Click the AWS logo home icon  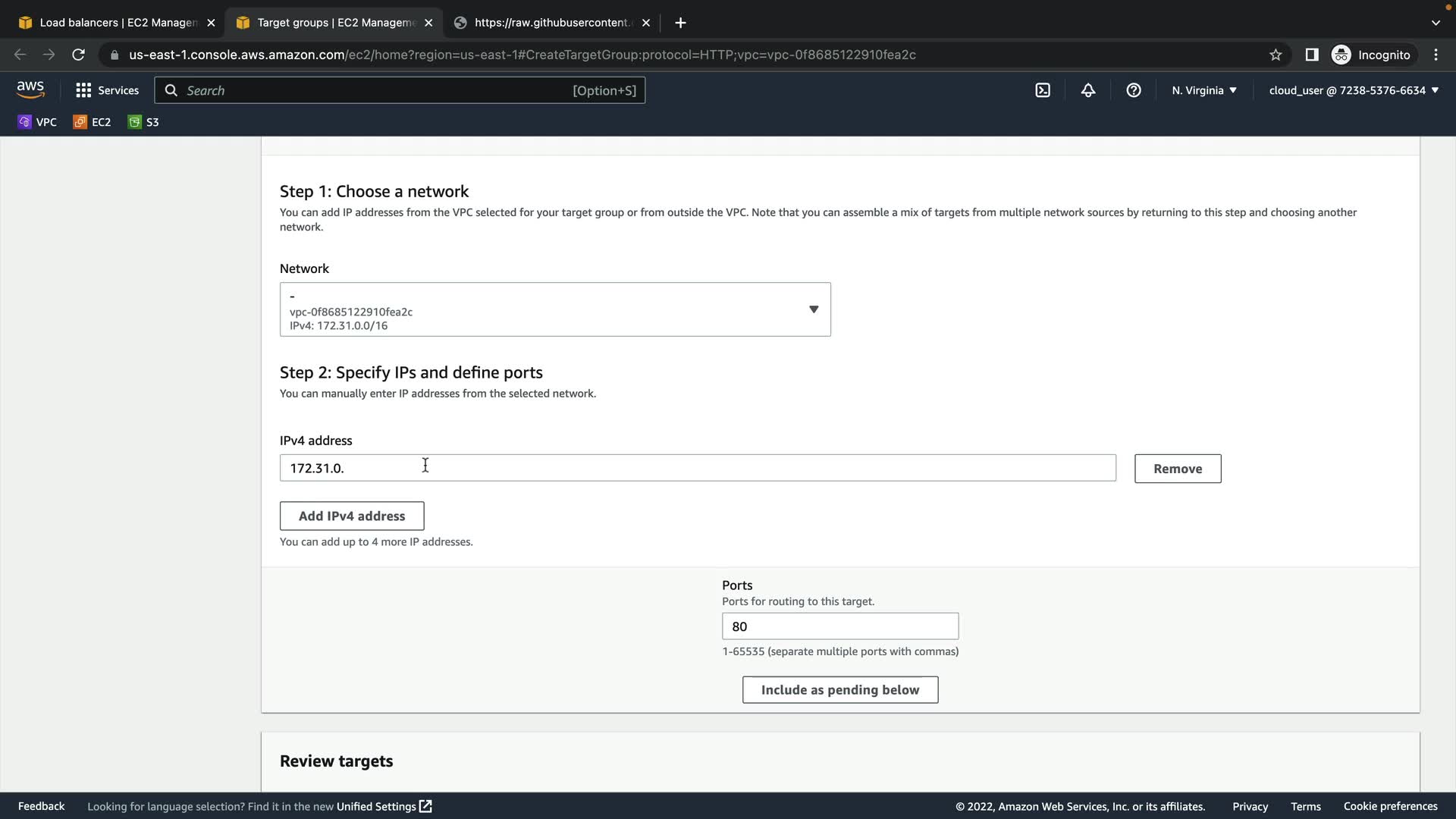[30, 89]
